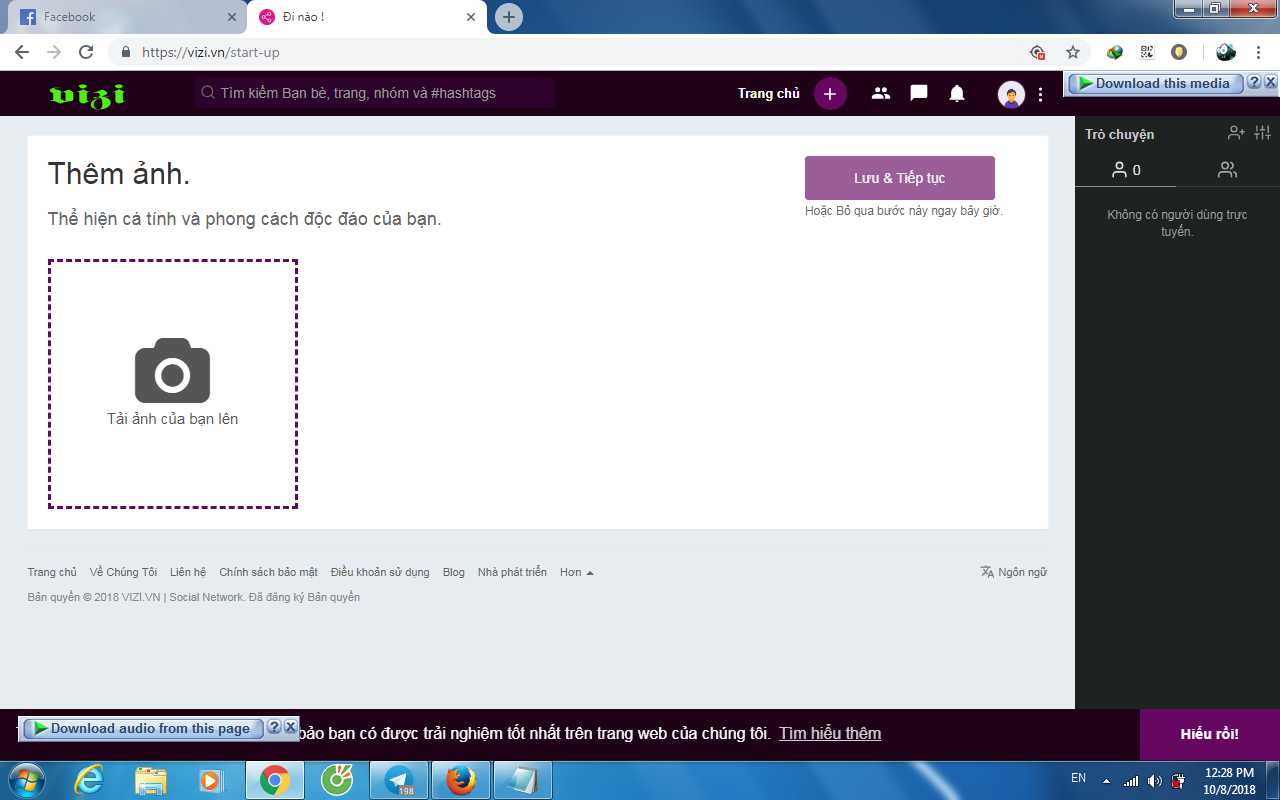This screenshot has height=800, width=1280.
Task: Open the friends icon in header
Action: 880,93
